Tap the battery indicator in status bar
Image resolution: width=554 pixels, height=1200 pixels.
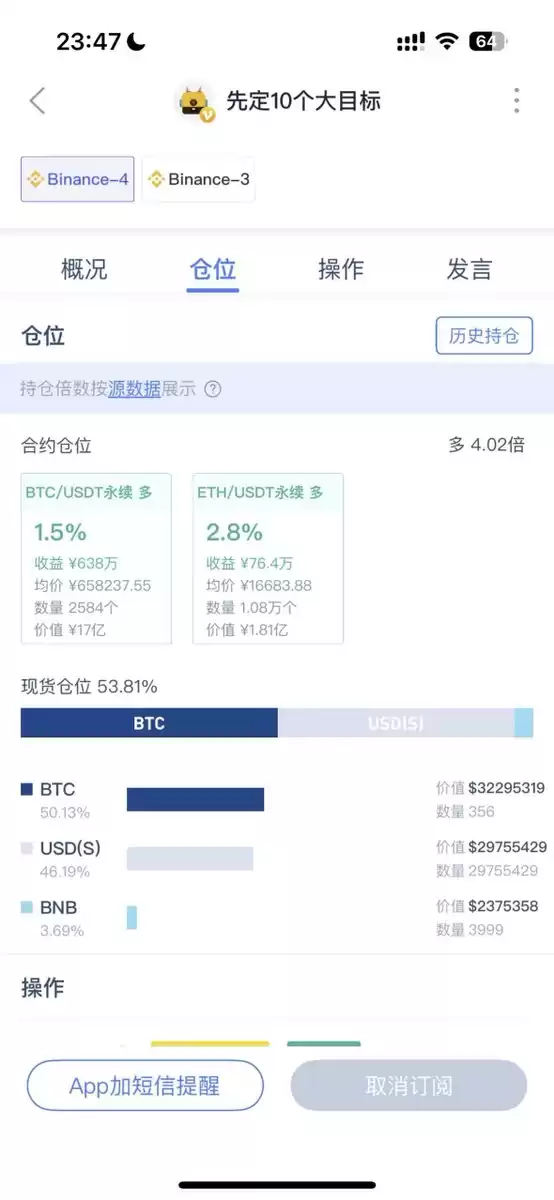[x=488, y=42]
